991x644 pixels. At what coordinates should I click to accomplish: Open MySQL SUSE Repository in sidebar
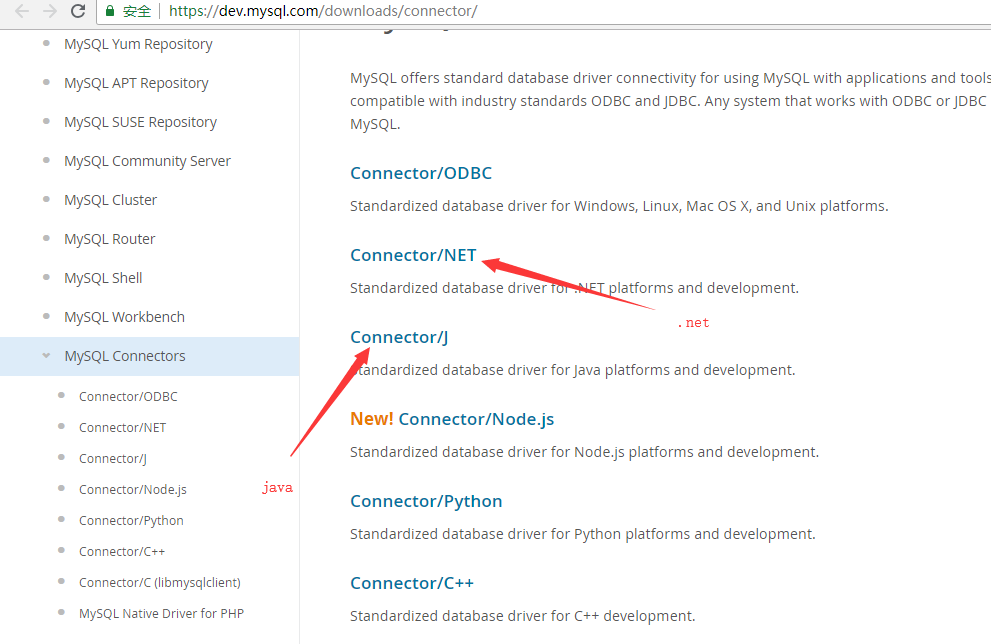pyautogui.click(x=140, y=122)
